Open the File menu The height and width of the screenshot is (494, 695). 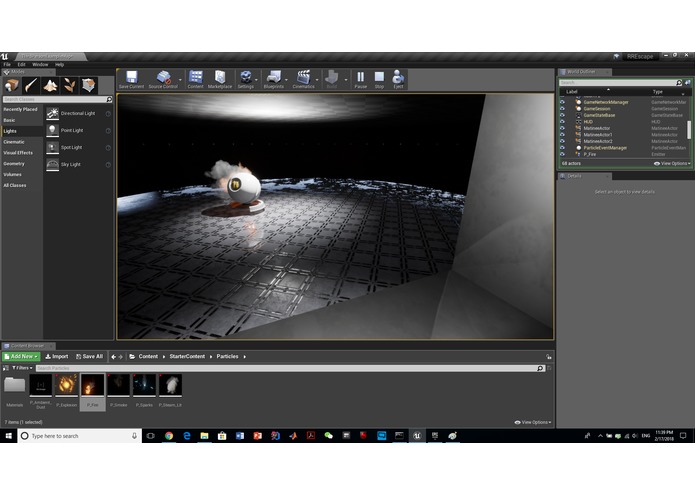pyautogui.click(x=7, y=65)
